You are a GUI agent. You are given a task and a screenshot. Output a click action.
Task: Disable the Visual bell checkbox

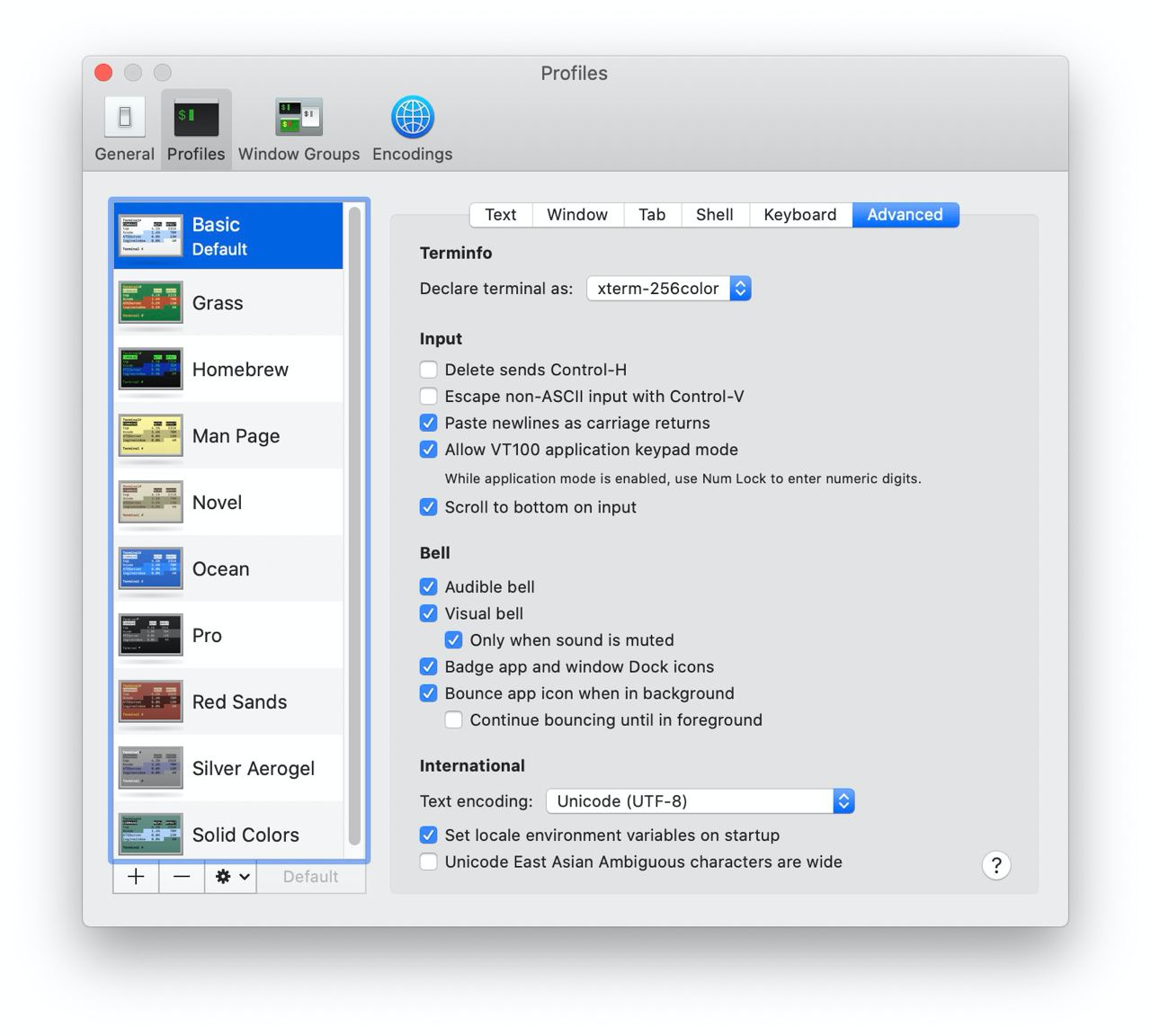point(429,613)
